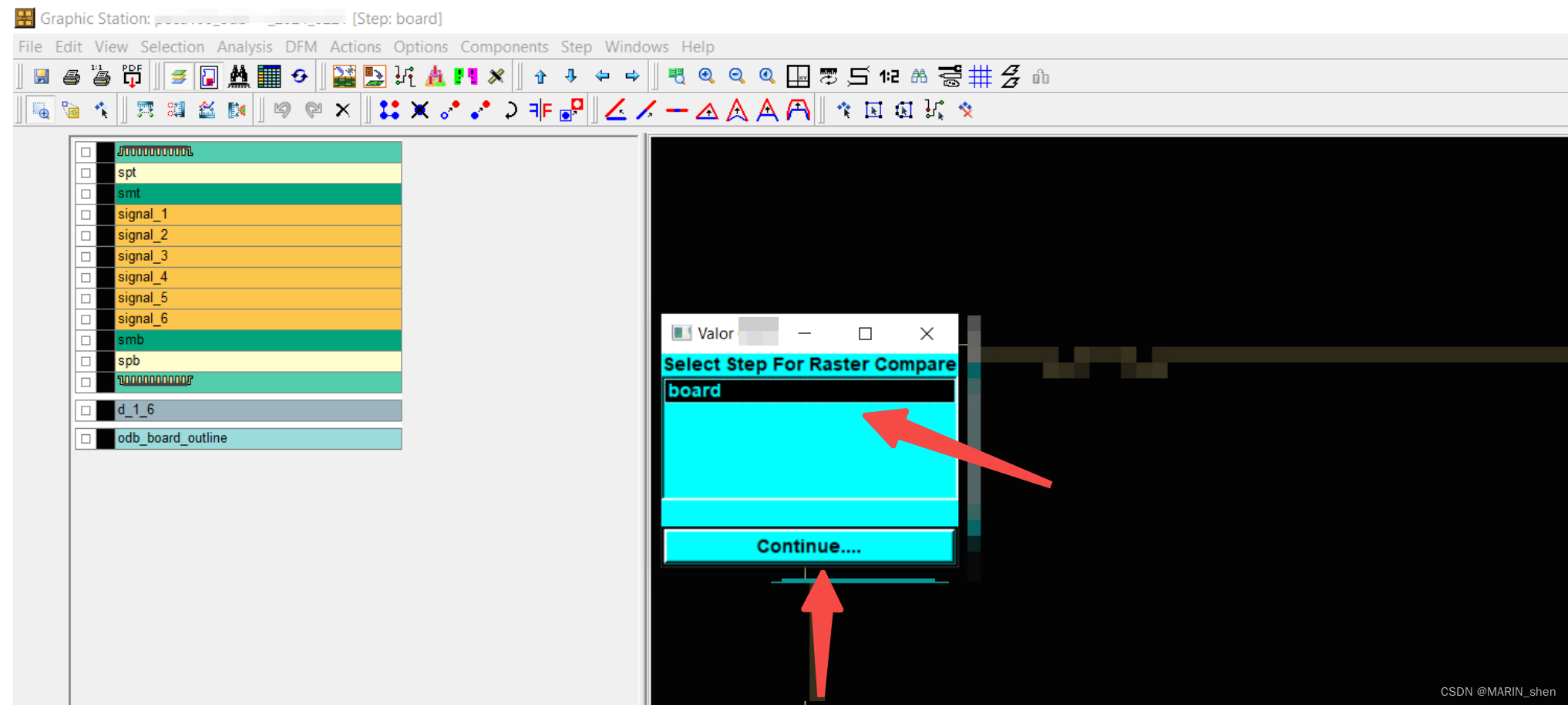Screen dimensions: 1568x705
Task: Export the view to PDF
Action: (x=131, y=76)
